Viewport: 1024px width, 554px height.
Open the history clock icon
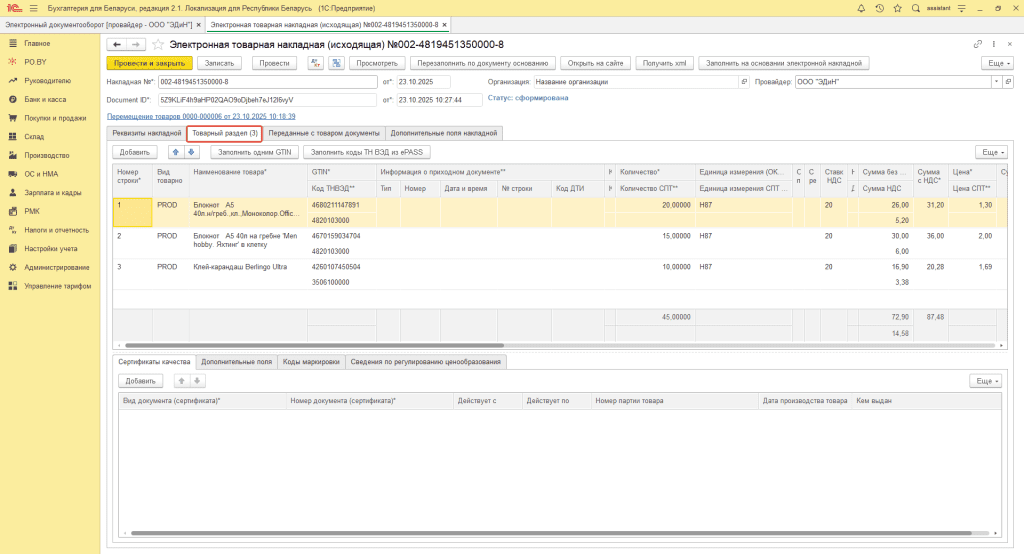pos(880,8)
